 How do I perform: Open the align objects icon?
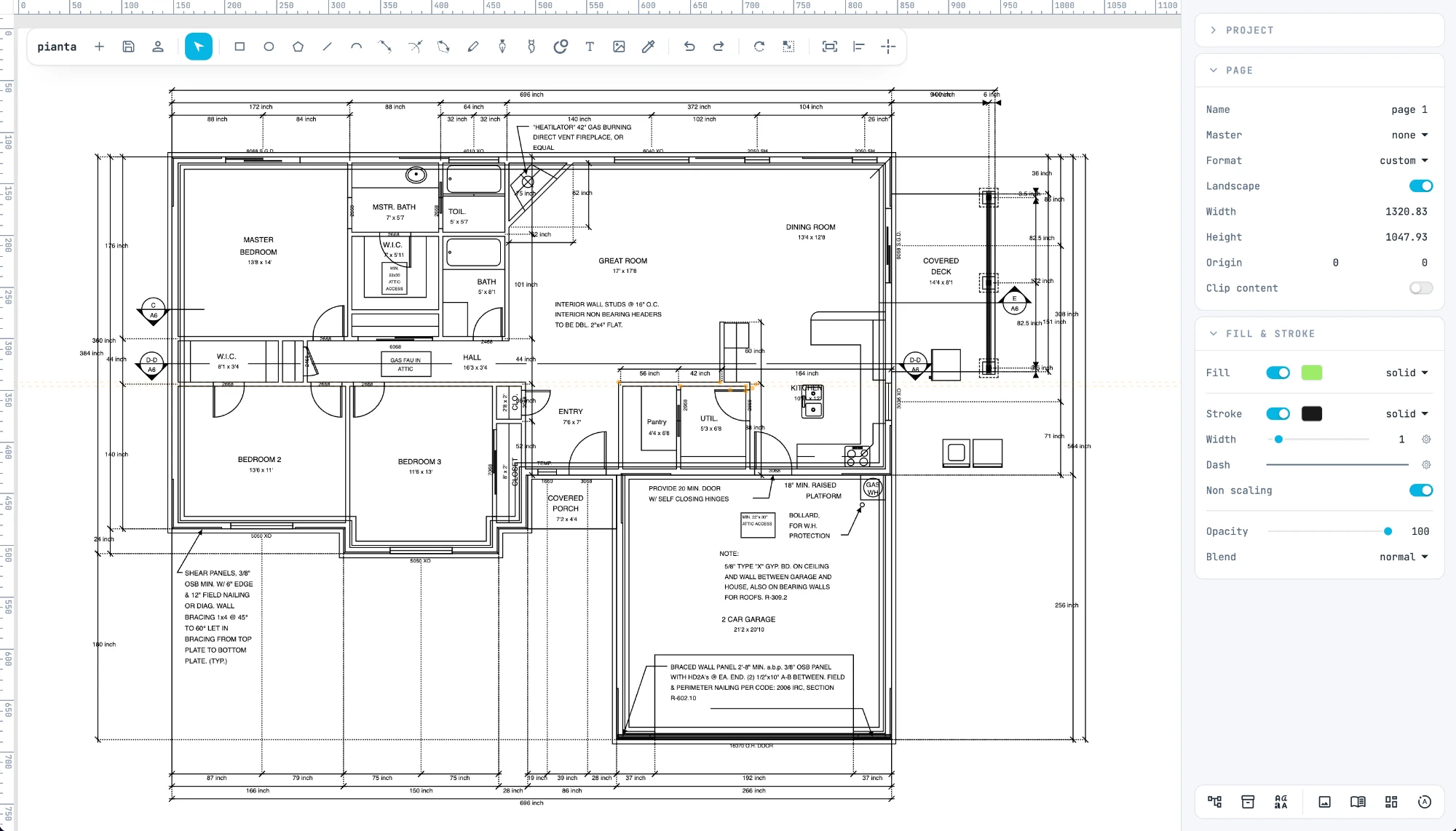[859, 47]
